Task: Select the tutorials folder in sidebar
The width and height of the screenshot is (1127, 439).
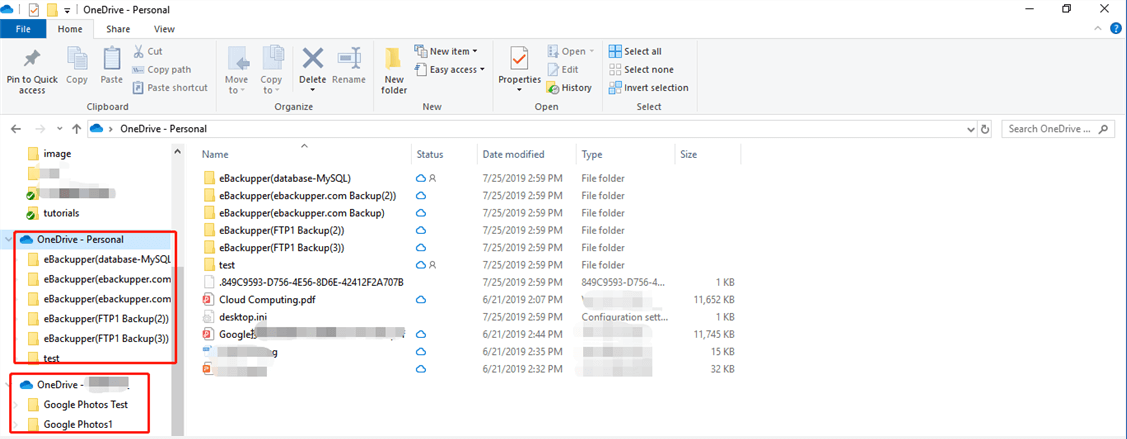Action: pyautogui.click(x=61, y=213)
